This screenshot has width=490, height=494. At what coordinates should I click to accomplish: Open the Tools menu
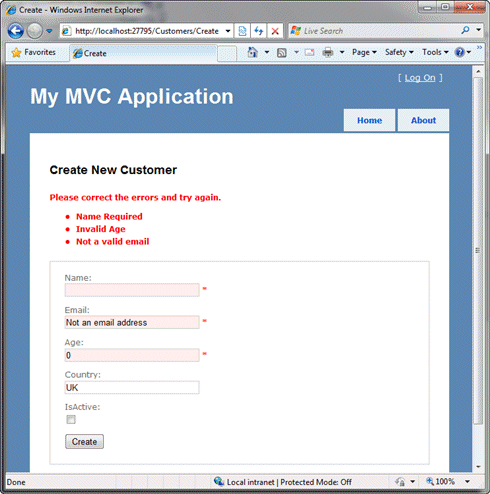(435, 52)
